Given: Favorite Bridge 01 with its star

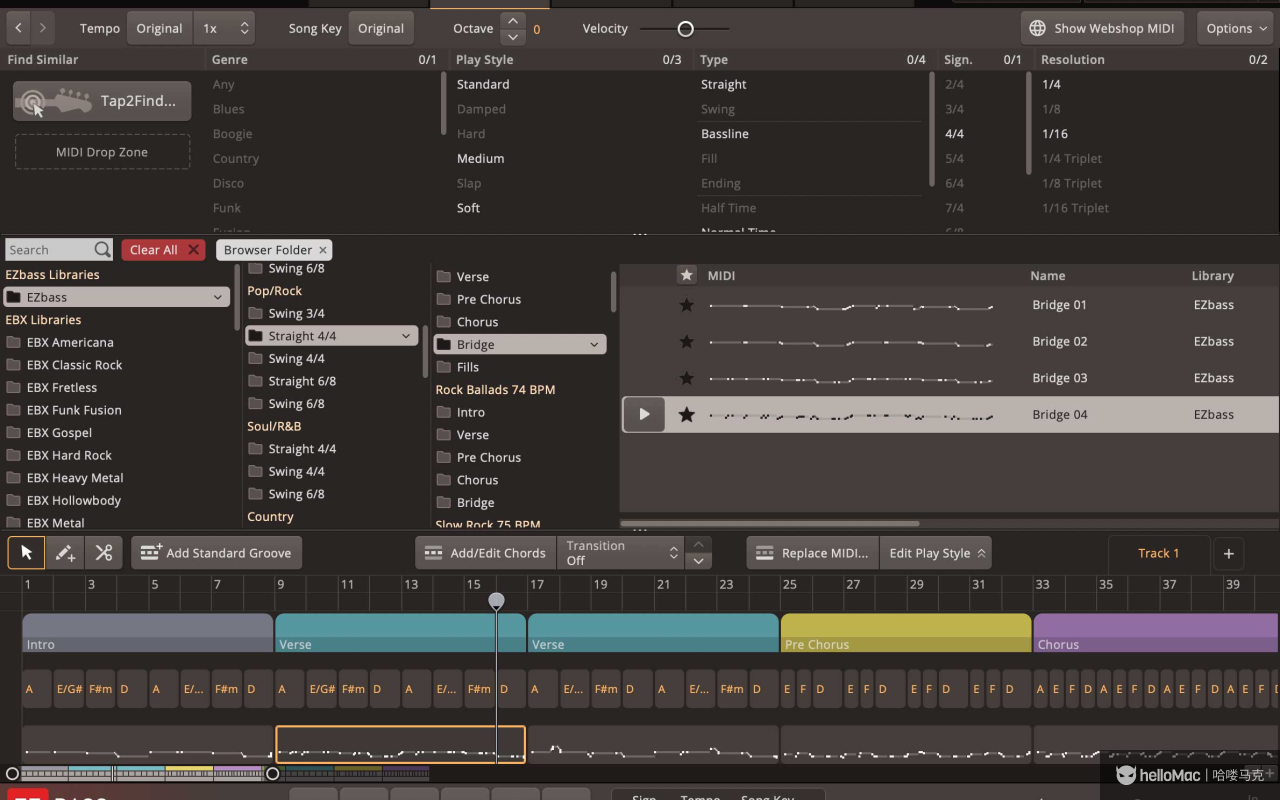Looking at the screenshot, I should [x=686, y=305].
